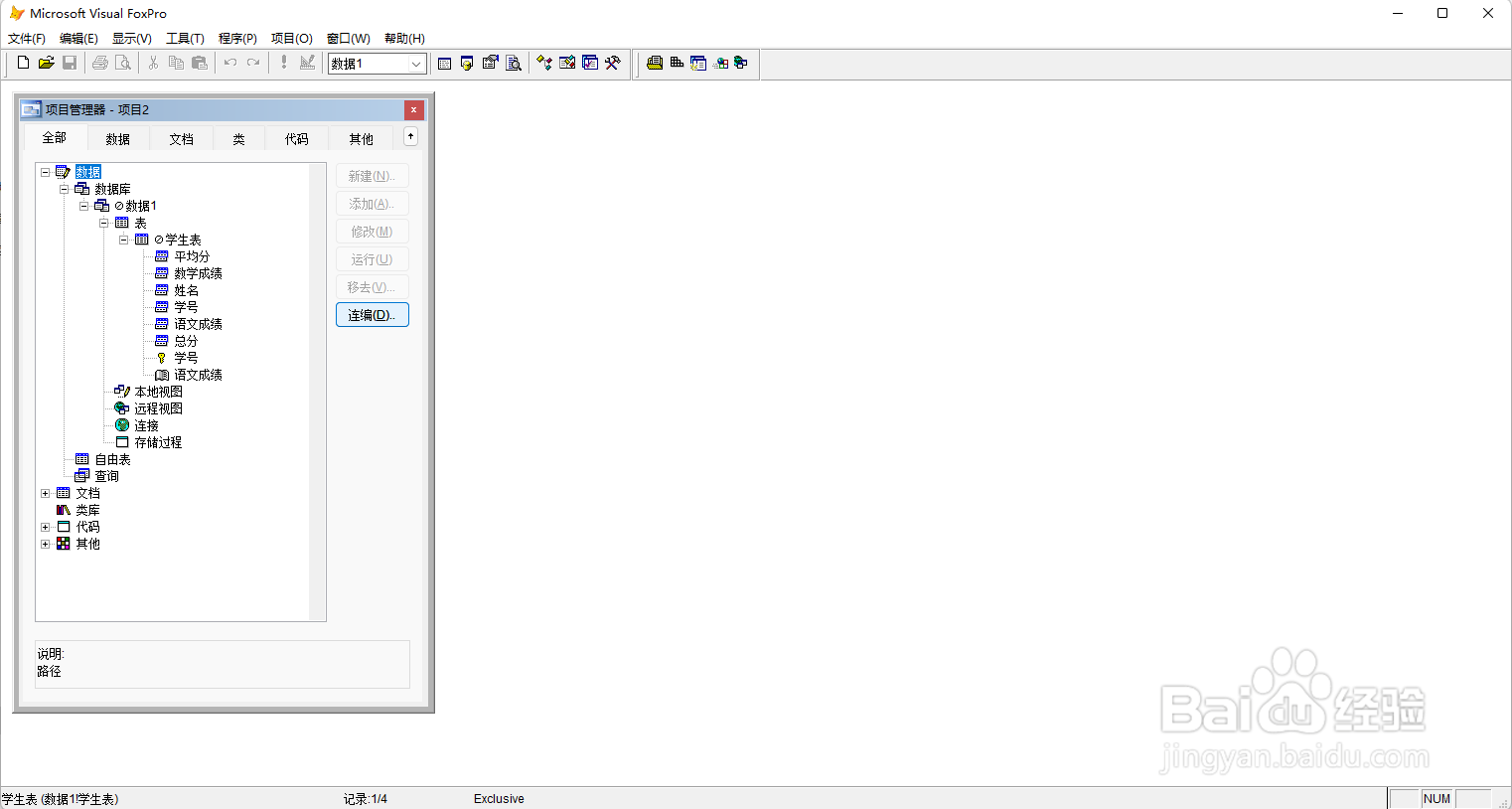Switch to the 代码 tab
Screen dimensions: 1512x809
297,139
